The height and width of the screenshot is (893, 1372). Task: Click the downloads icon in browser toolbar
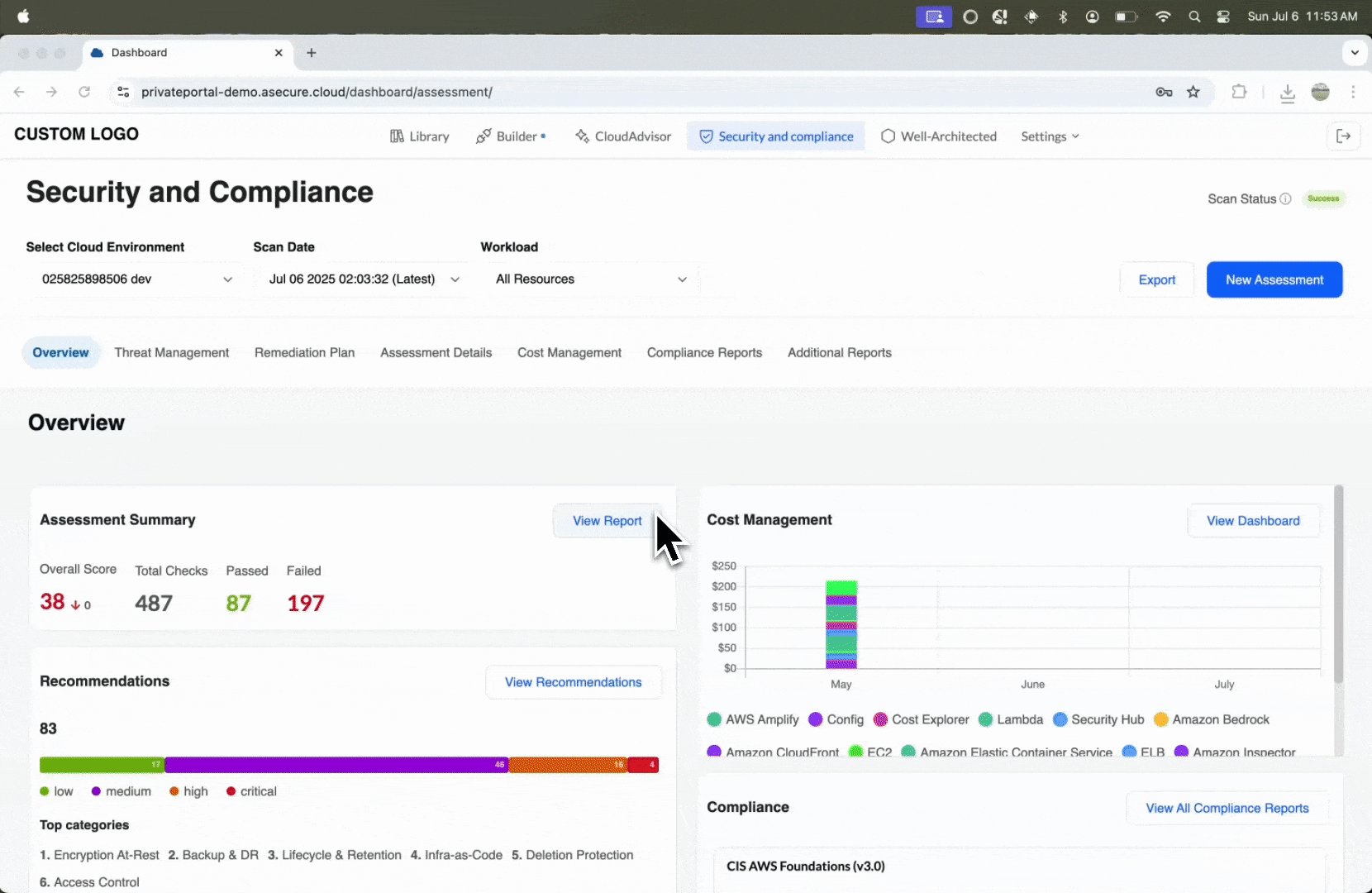coord(1288,93)
